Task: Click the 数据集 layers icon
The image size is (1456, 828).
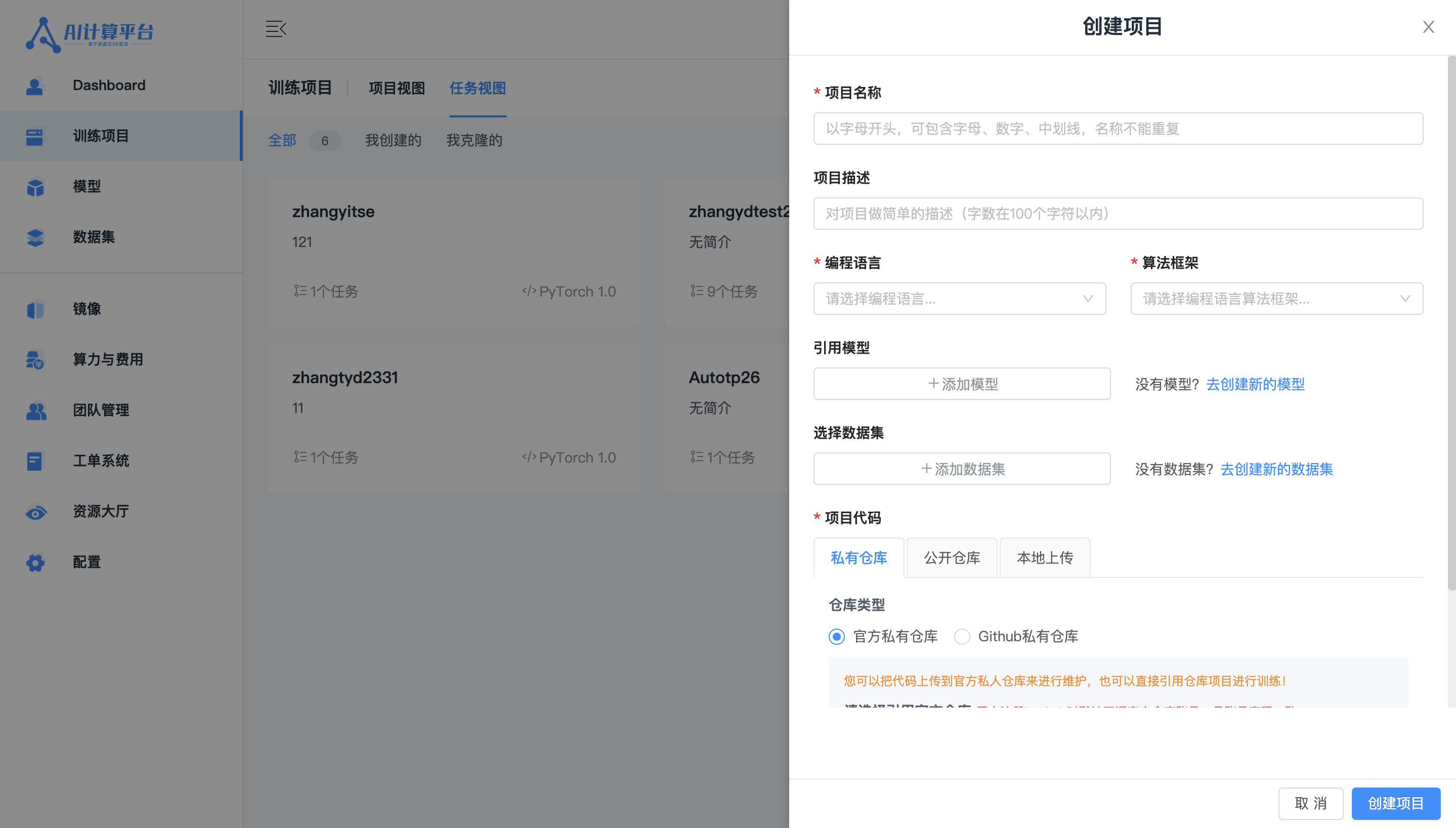Action: tap(35, 238)
